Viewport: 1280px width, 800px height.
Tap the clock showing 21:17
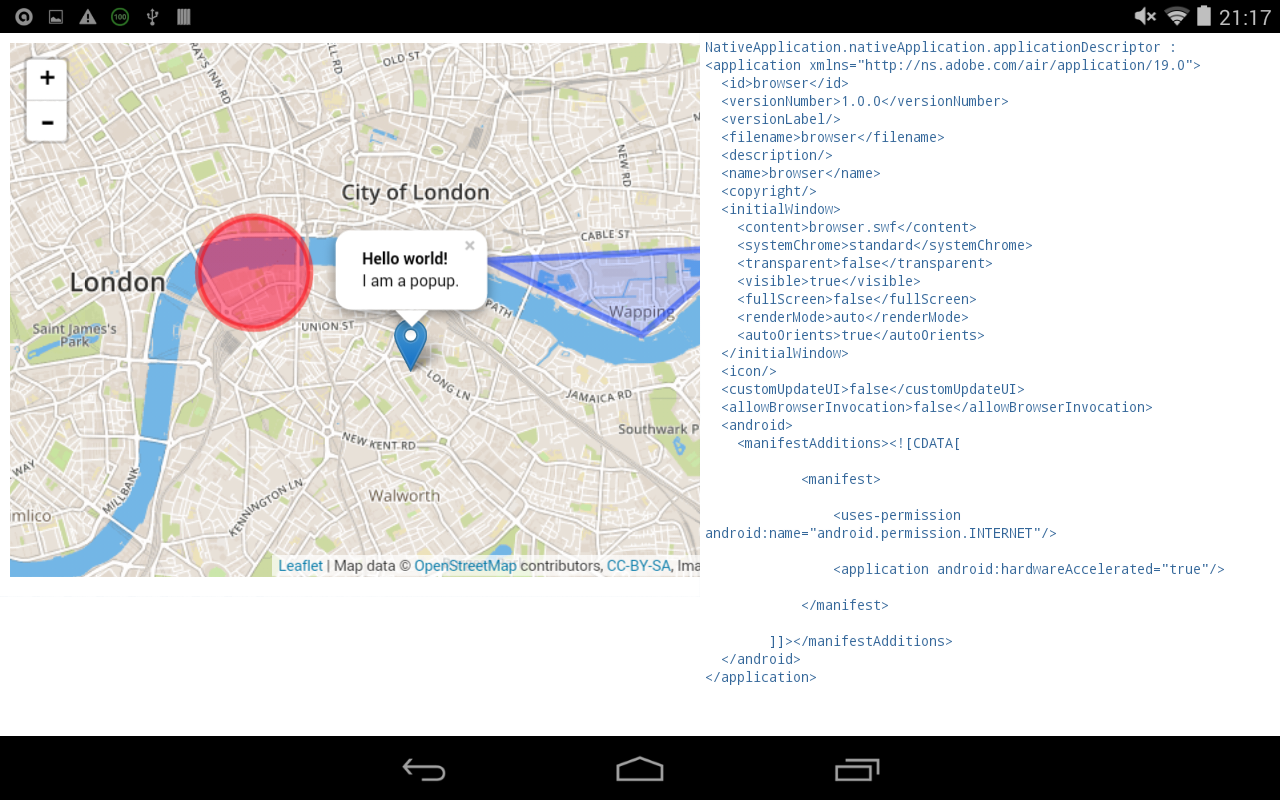click(x=1244, y=17)
